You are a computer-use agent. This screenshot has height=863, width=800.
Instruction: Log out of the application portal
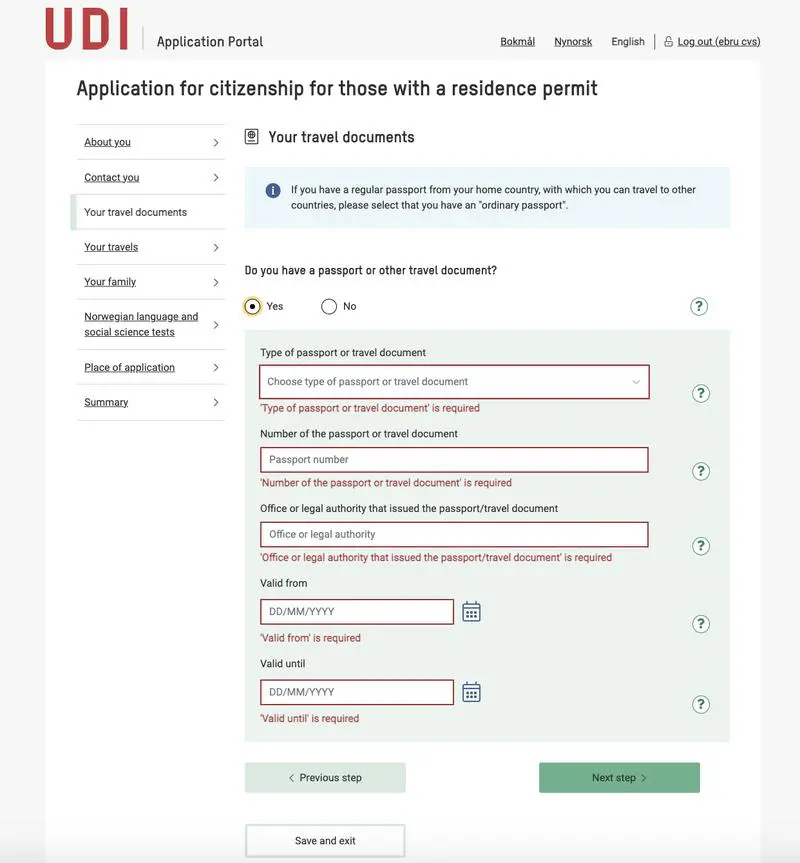[718, 42]
